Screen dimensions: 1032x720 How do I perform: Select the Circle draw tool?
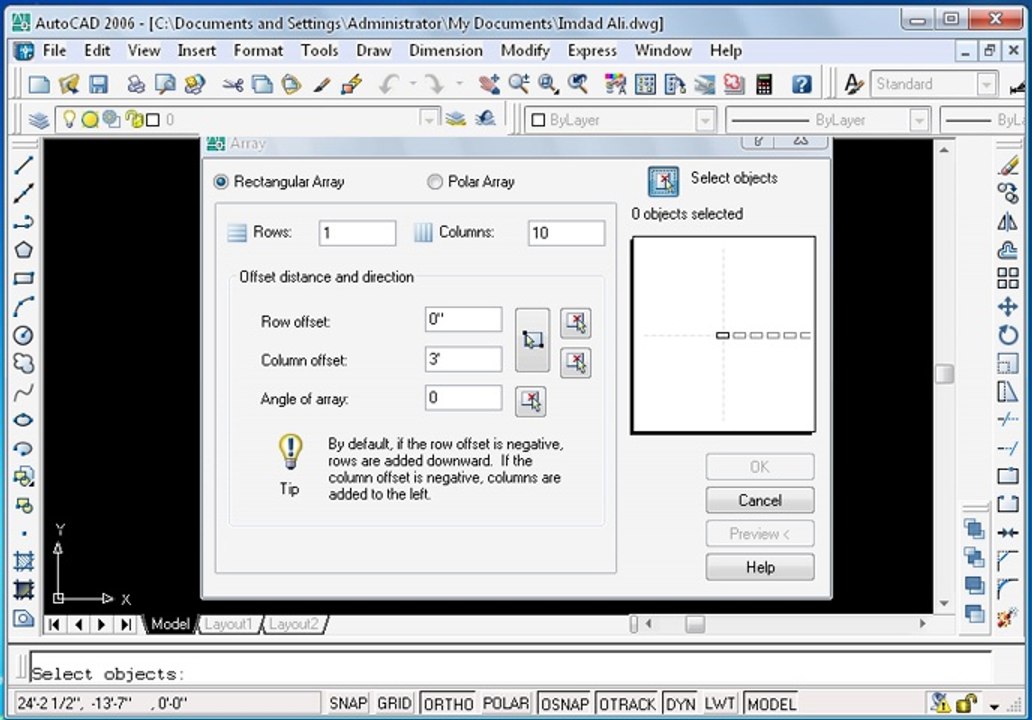[24, 335]
